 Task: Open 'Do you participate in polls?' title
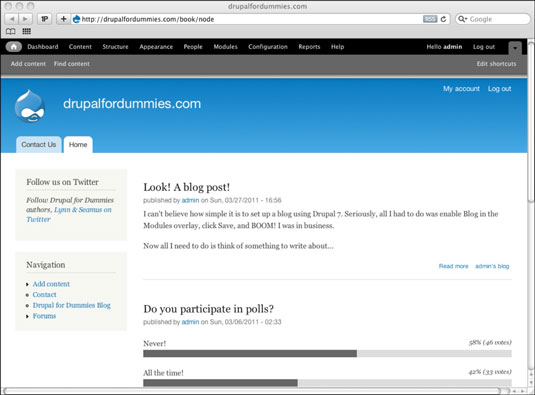point(208,309)
